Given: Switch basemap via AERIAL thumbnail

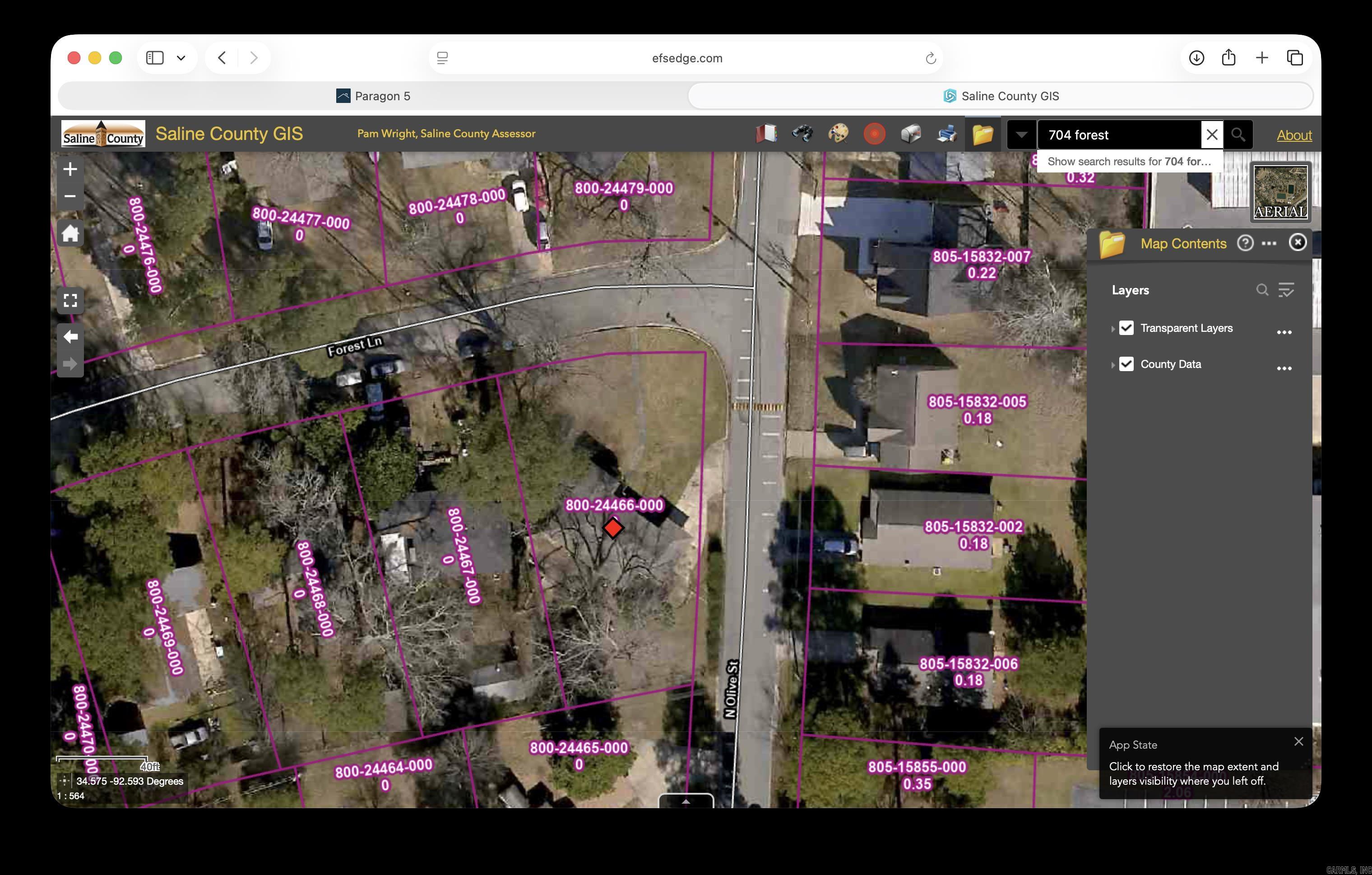Looking at the screenshot, I should tap(1281, 192).
